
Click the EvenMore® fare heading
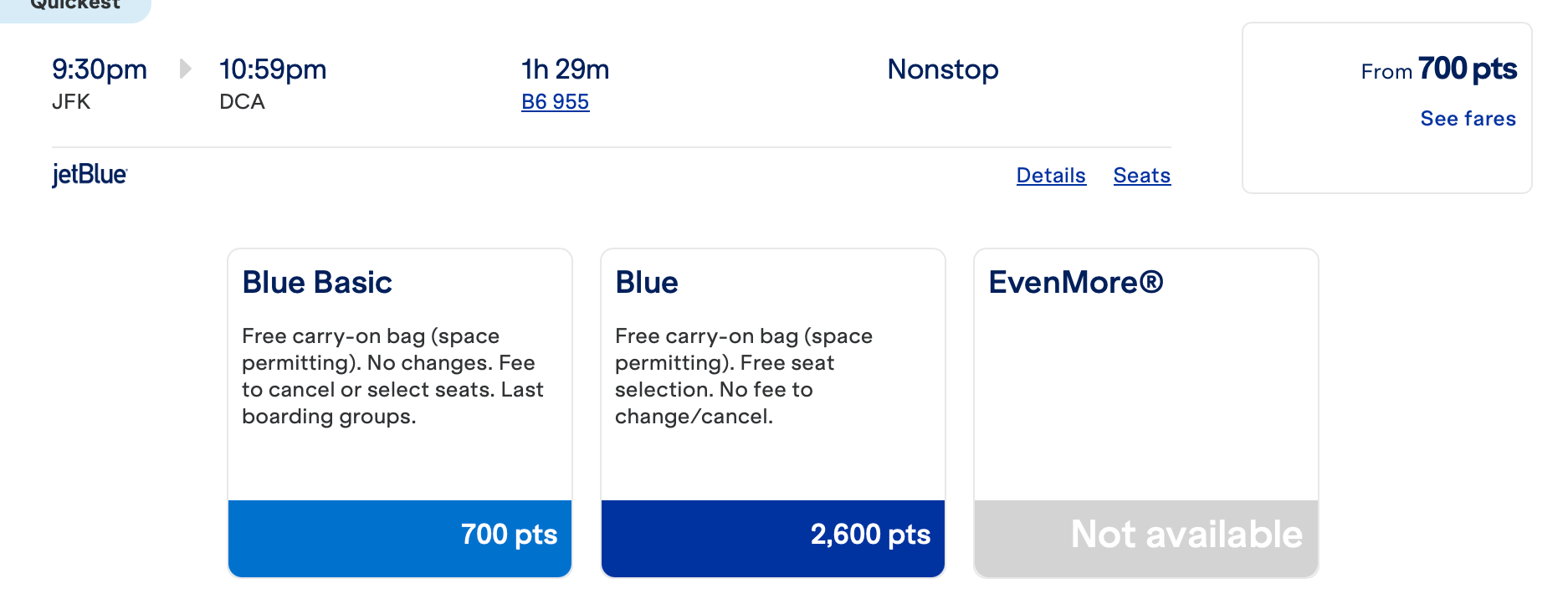[x=1076, y=283]
